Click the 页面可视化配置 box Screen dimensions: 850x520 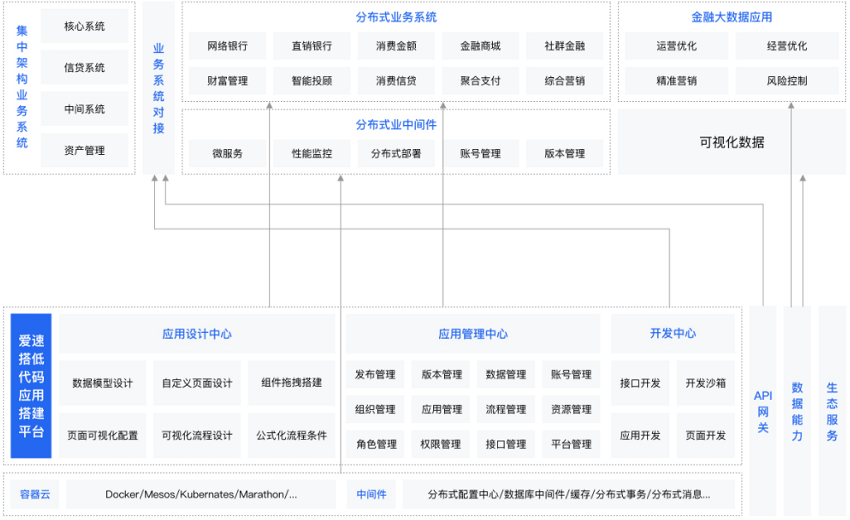click(102, 435)
